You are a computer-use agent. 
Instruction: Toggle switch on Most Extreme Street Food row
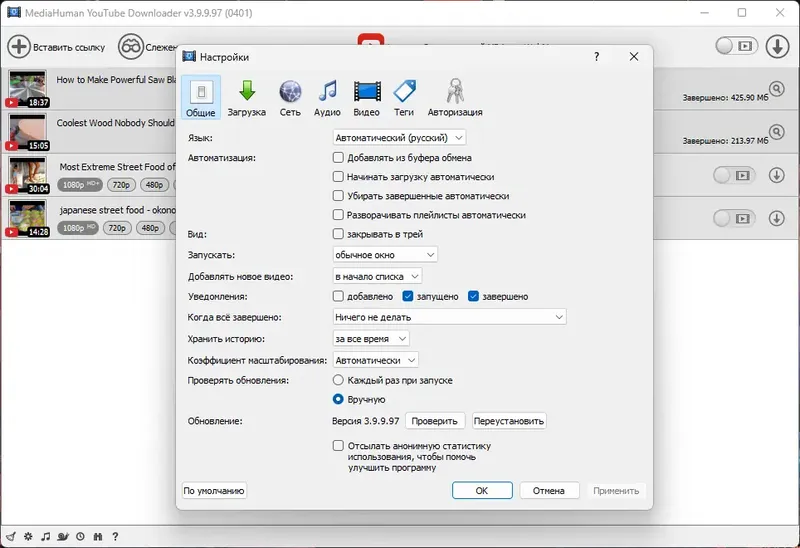click(733, 176)
